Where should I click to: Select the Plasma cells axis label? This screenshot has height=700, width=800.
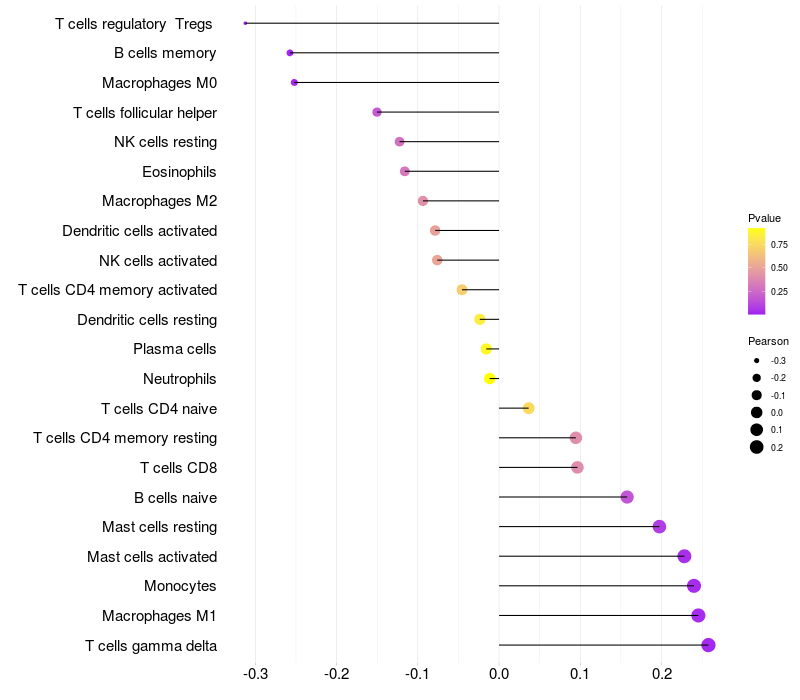175,349
